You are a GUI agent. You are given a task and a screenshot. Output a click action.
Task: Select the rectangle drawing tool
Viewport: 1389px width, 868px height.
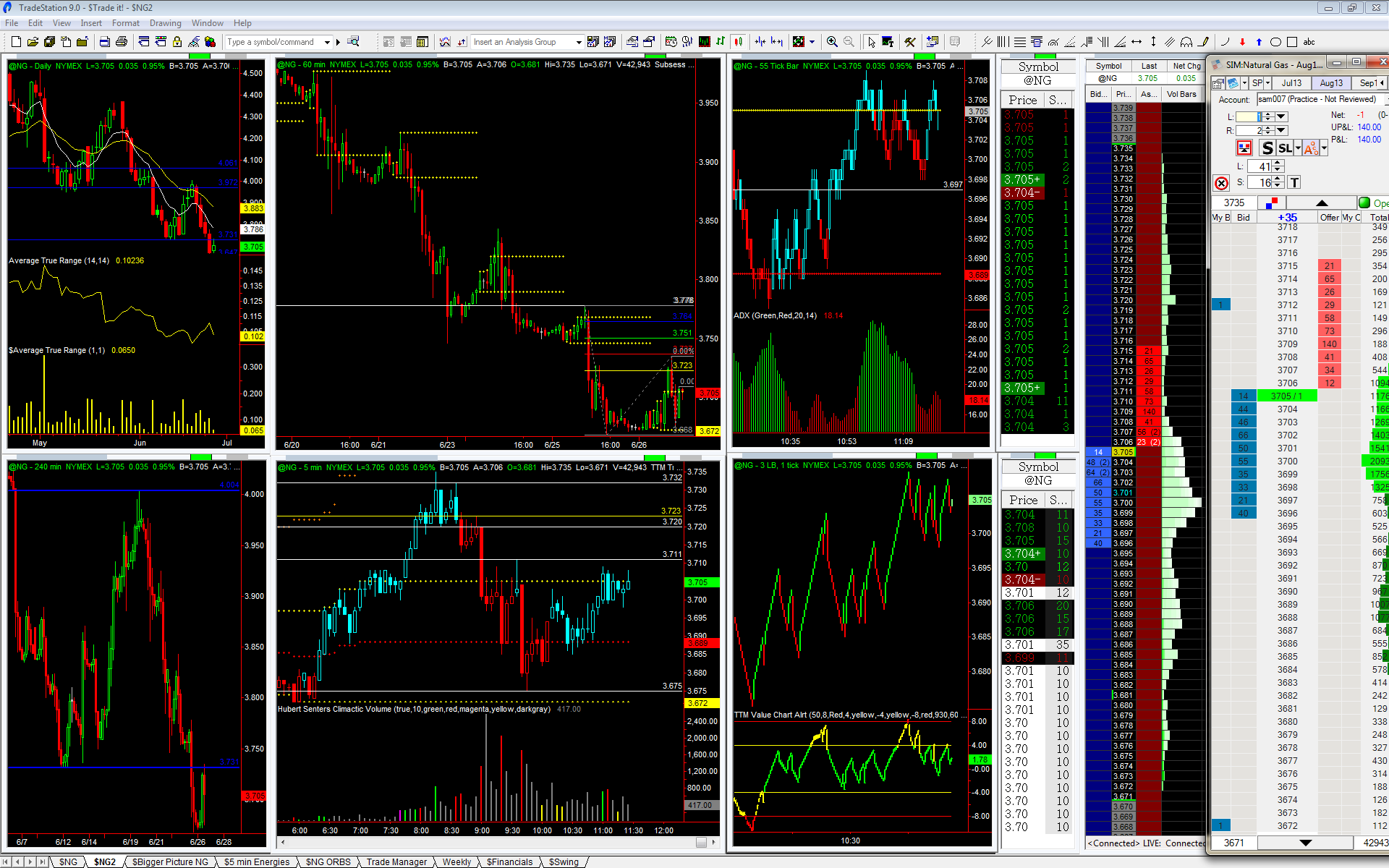tap(1292, 42)
